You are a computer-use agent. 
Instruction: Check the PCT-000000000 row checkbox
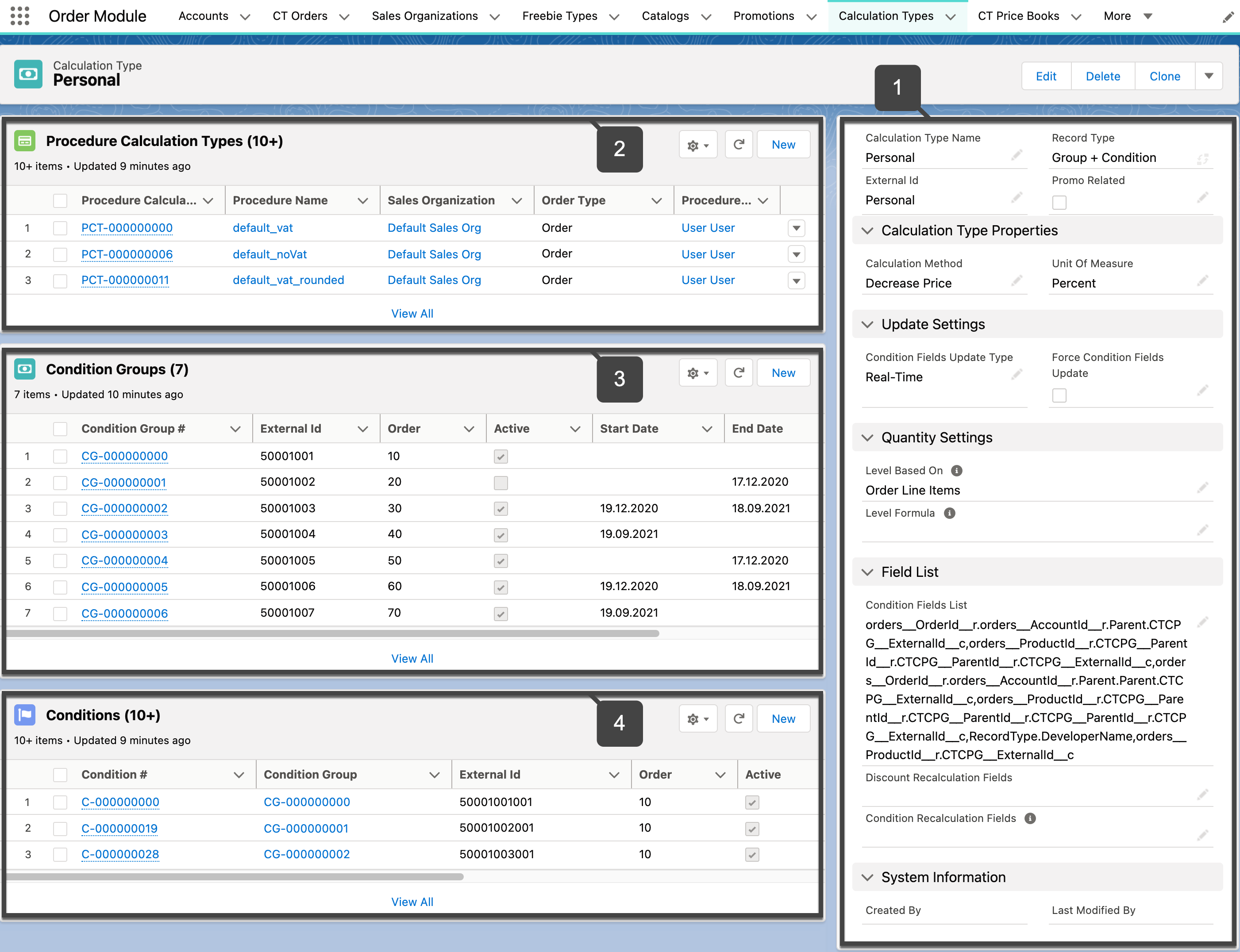[x=60, y=228]
